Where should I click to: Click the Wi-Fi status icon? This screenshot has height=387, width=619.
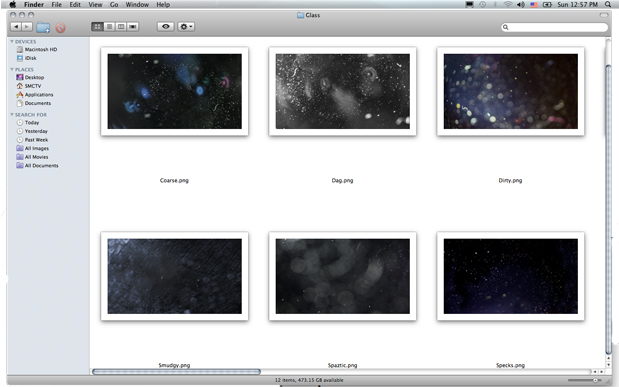tap(508, 5)
